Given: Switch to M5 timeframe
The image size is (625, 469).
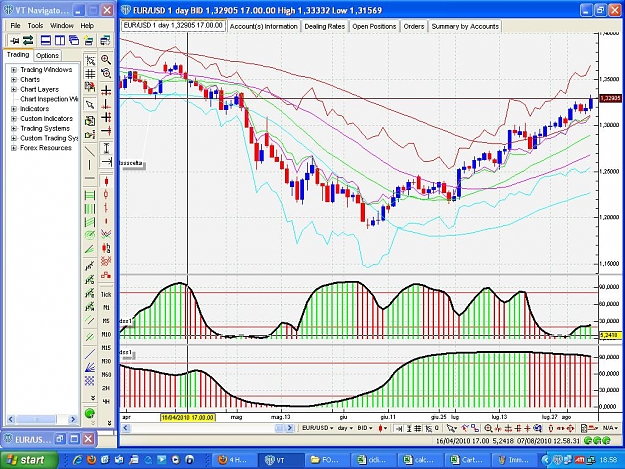Looking at the screenshot, I should coord(106,321).
